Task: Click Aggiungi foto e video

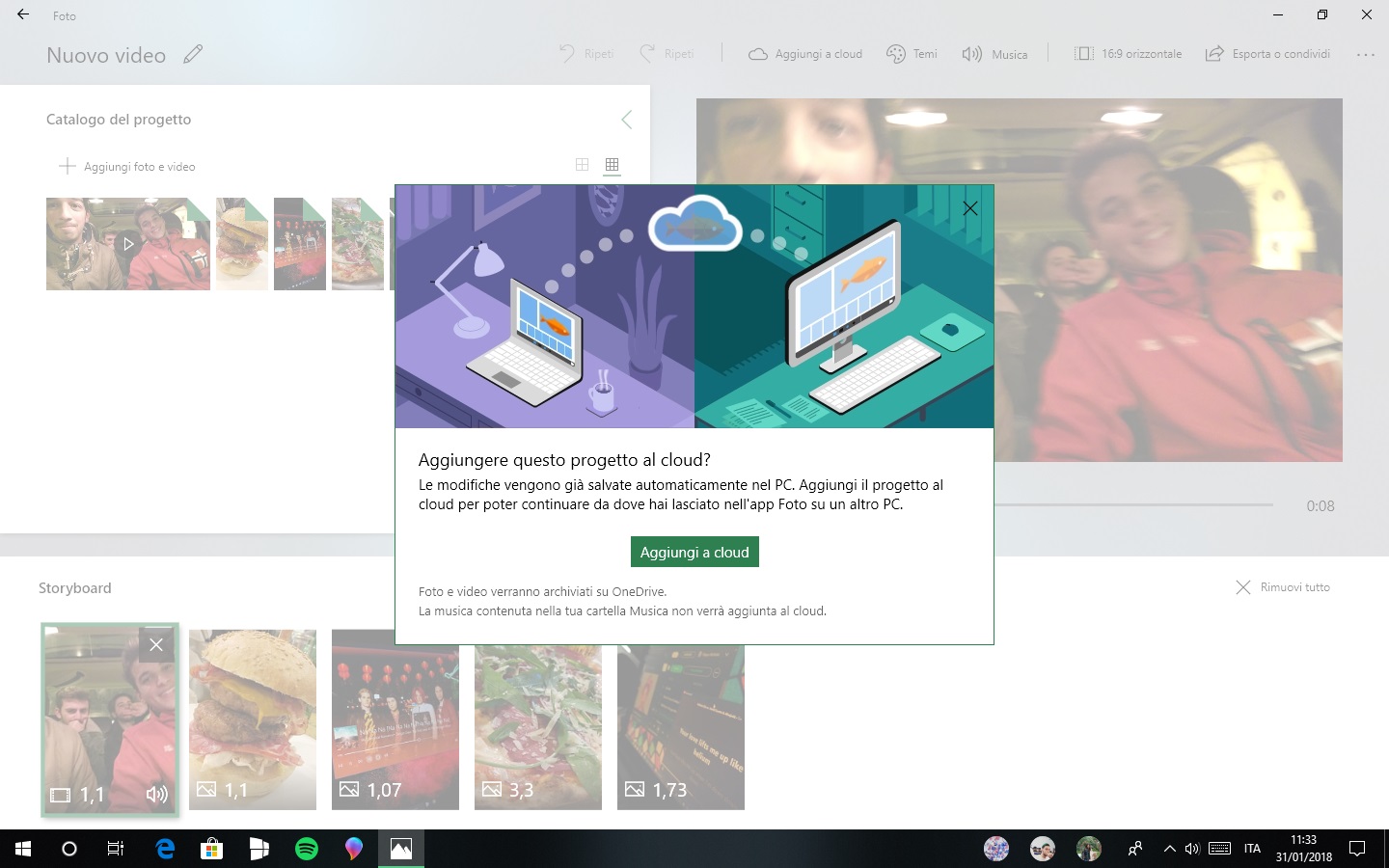Action: tap(127, 166)
